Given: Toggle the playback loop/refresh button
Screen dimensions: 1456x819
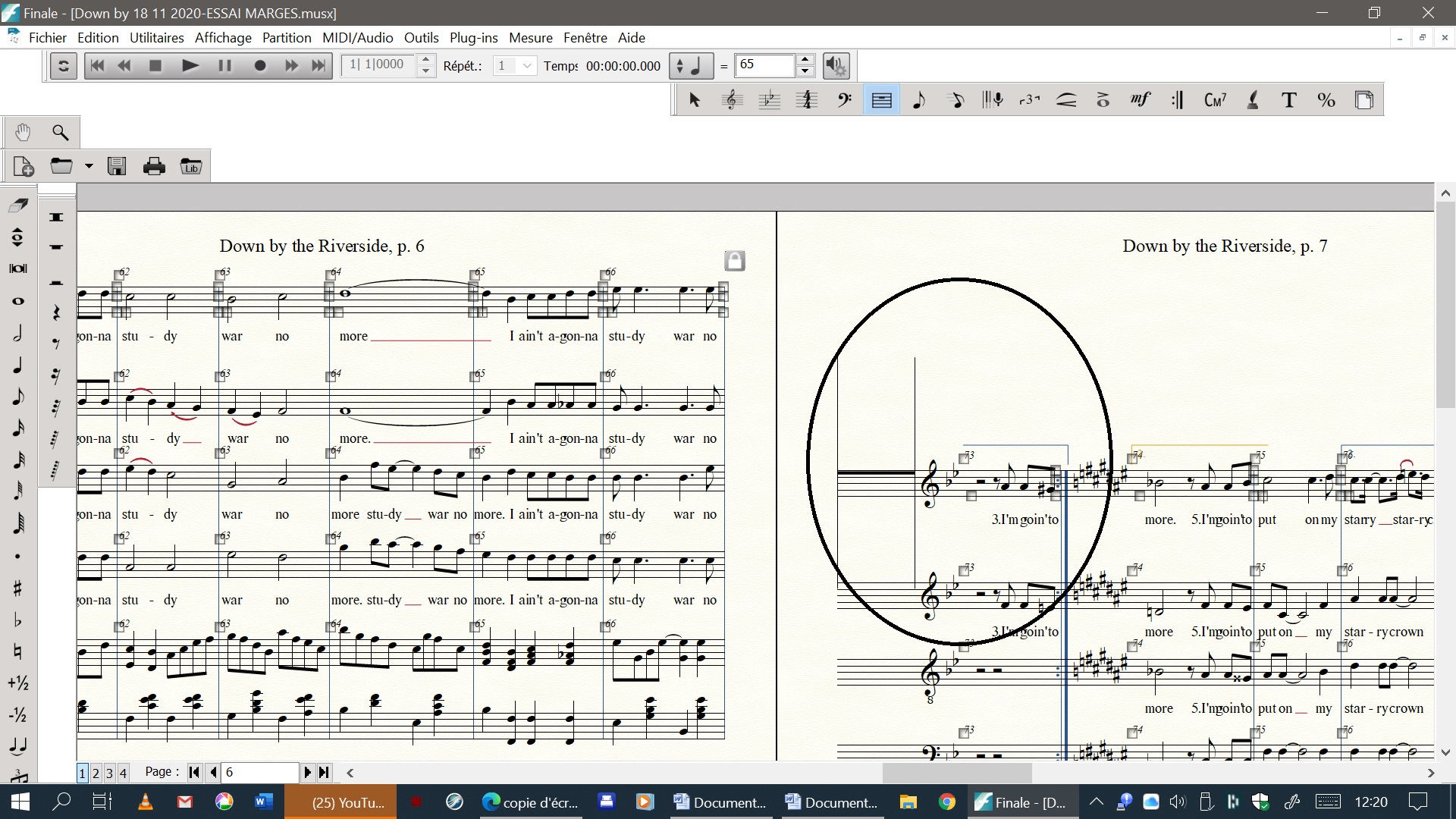Looking at the screenshot, I should pyautogui.click(x=64, y=66).
